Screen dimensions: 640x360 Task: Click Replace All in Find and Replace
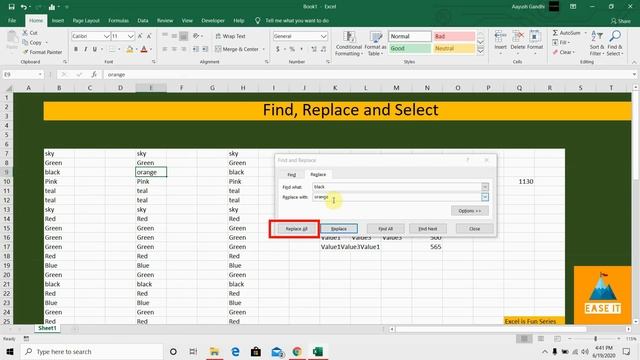[296, 229]
